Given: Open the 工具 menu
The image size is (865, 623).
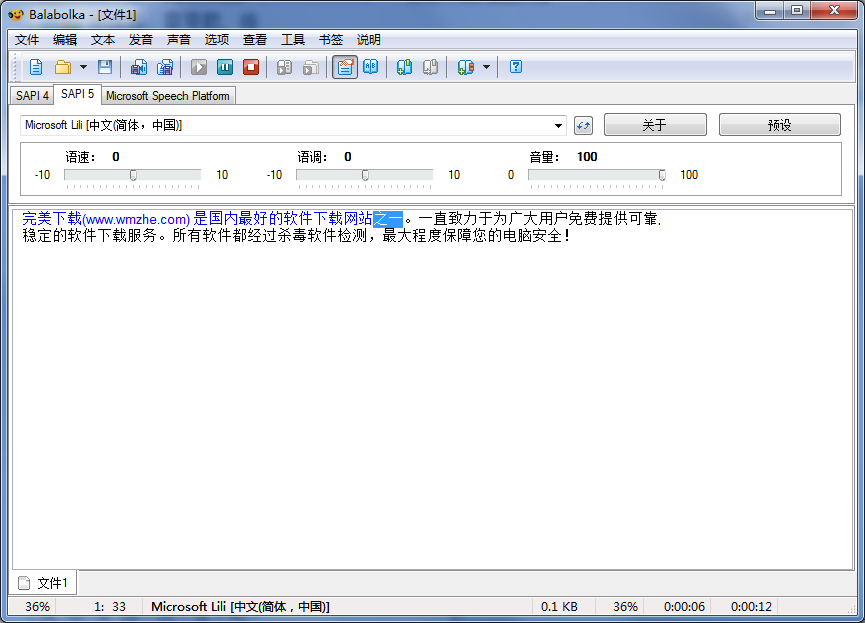Looking at the screenshot, I should 293,40.
